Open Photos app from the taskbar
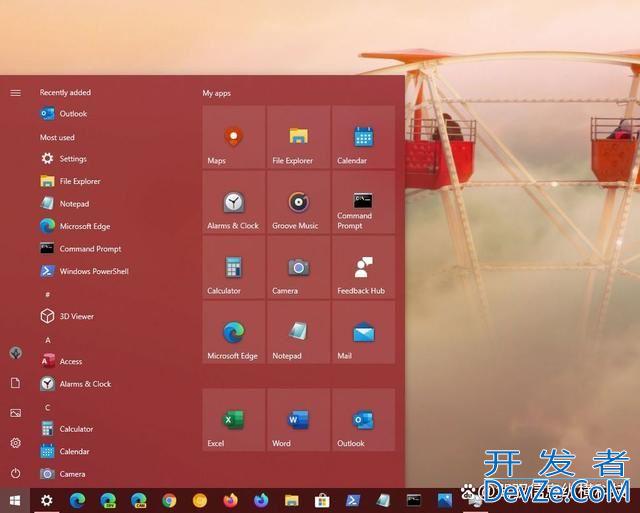The image size is (640, 513). click(444, 500)
